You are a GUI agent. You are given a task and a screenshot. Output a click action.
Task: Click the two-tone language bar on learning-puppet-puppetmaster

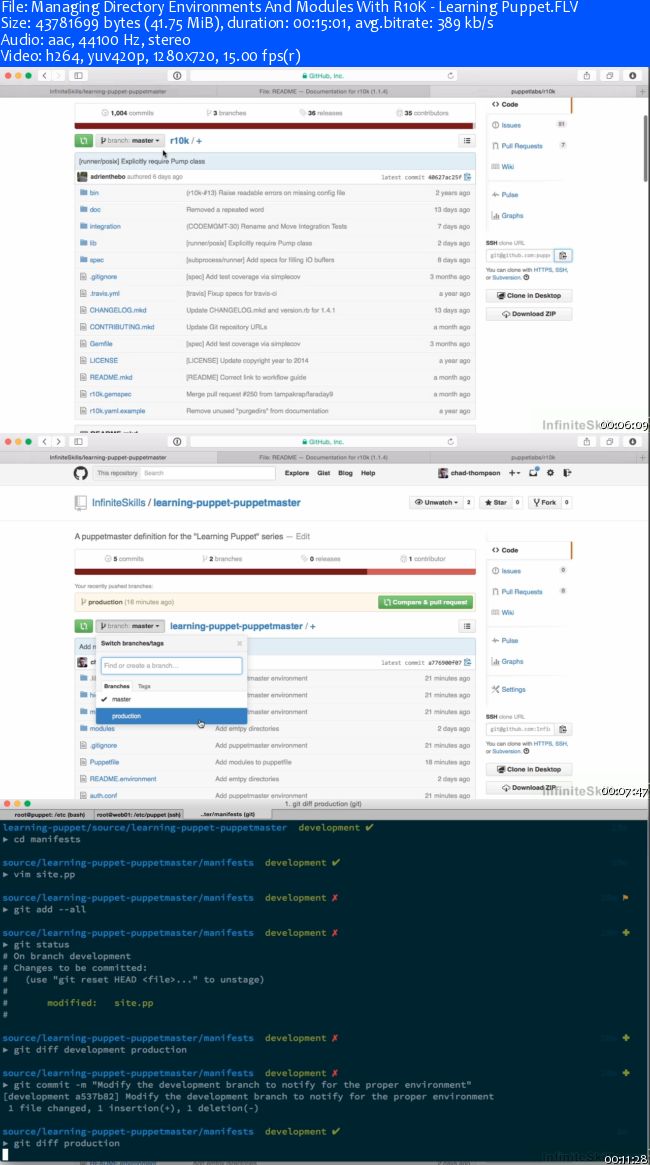[275, 572]
